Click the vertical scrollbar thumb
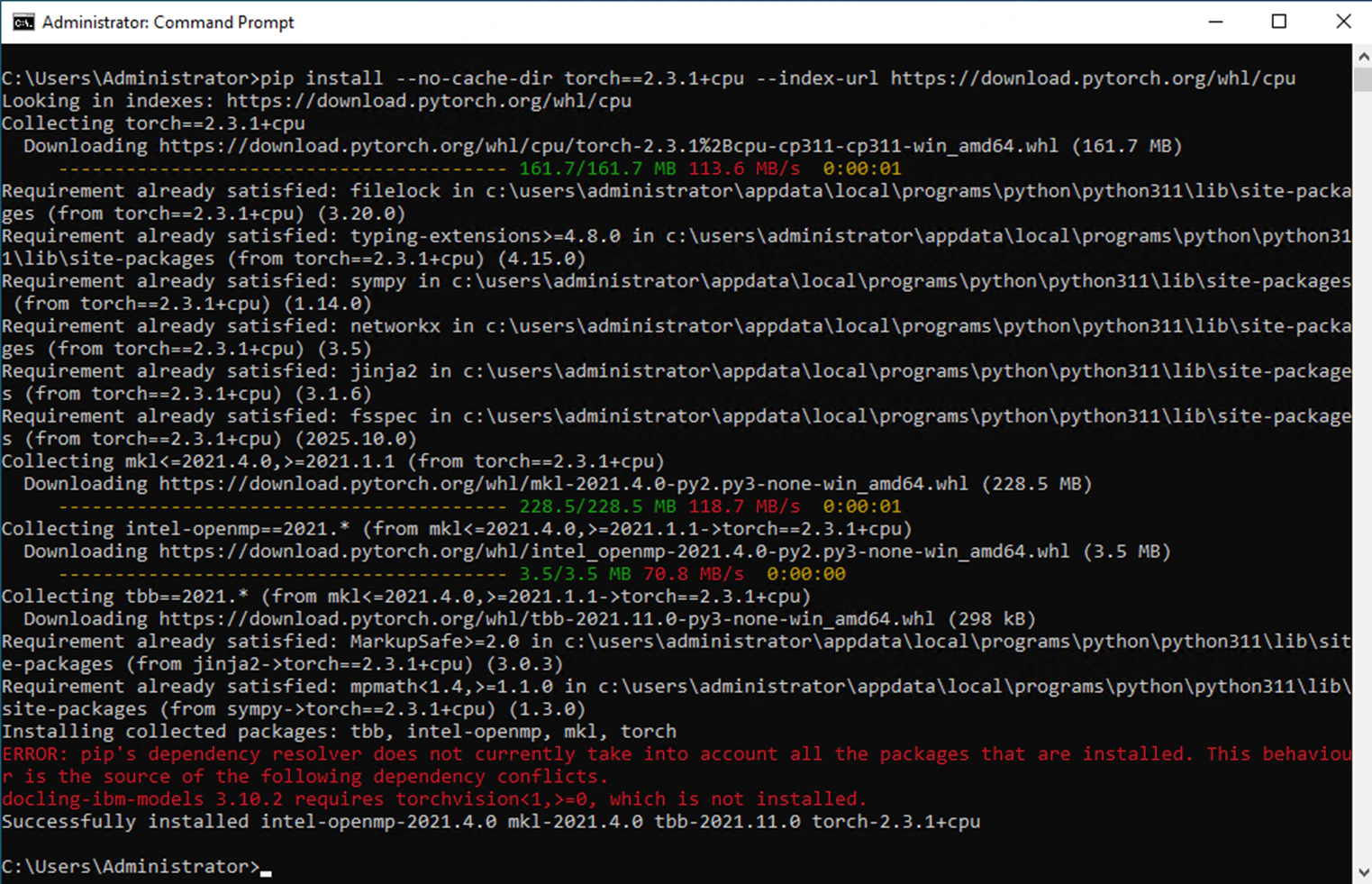Image resolution: width=1372 pixels, height=884 pixels. [1362, 79]
